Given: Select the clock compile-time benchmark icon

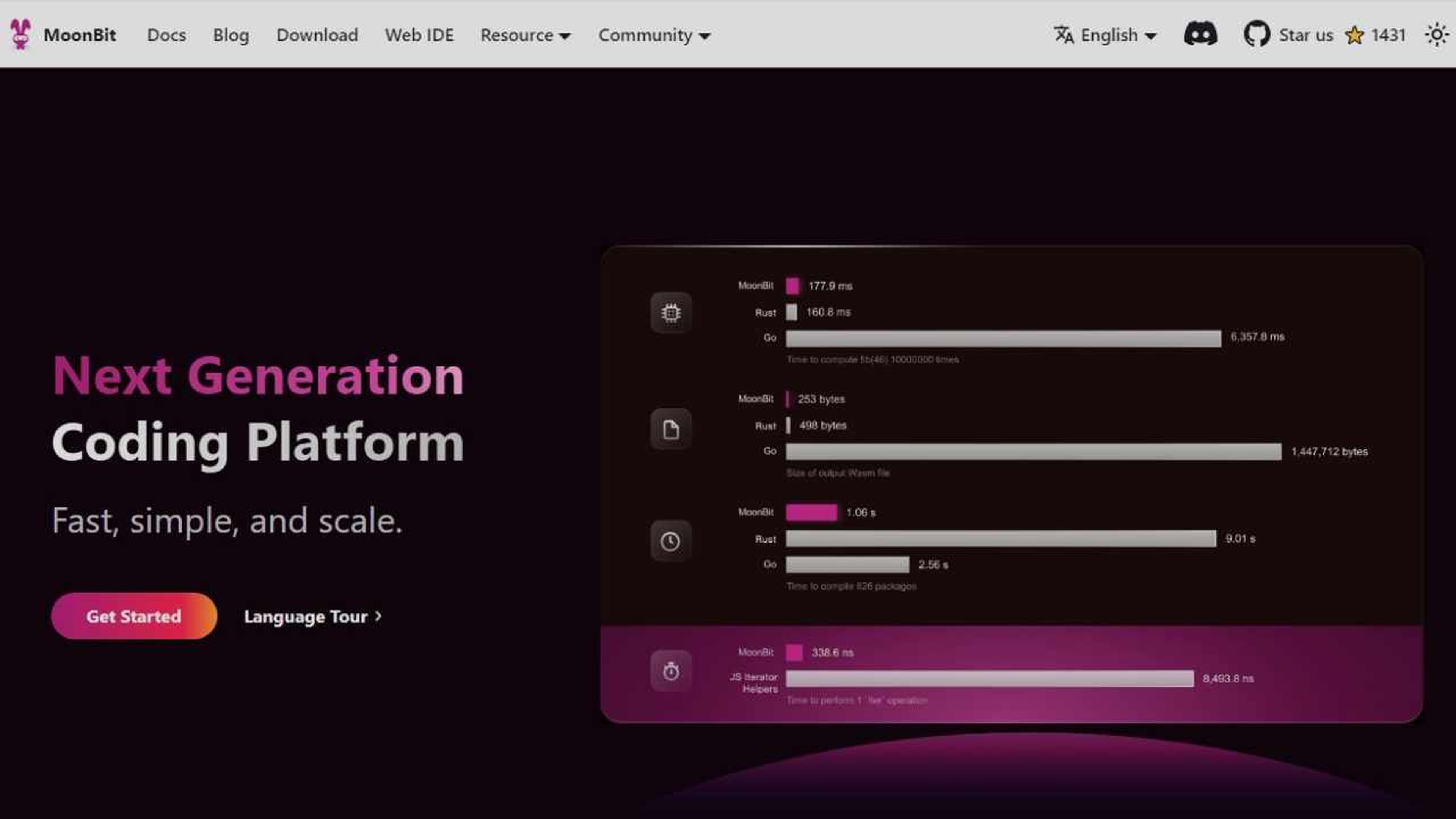Looking at the screenshot, I should click(670, 541).
